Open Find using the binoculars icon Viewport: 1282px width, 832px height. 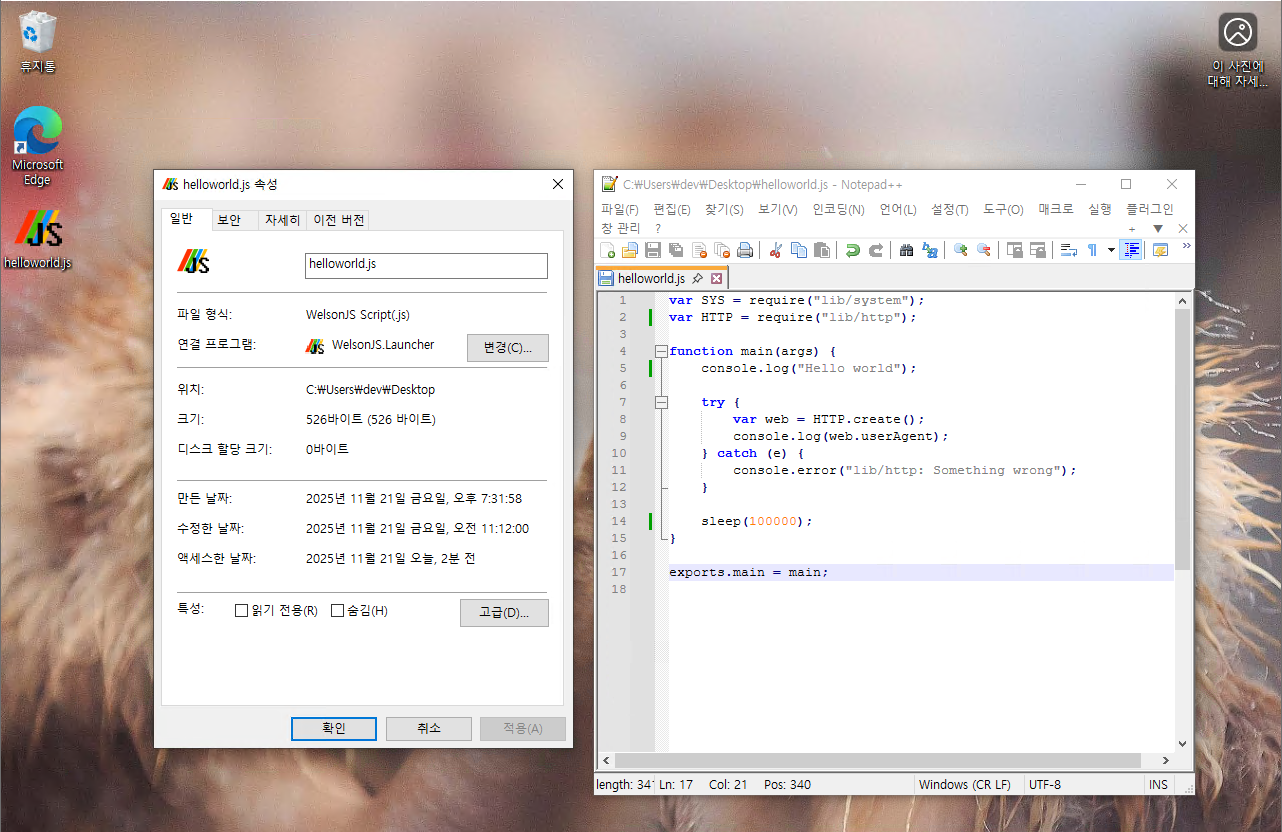point(905,250)
